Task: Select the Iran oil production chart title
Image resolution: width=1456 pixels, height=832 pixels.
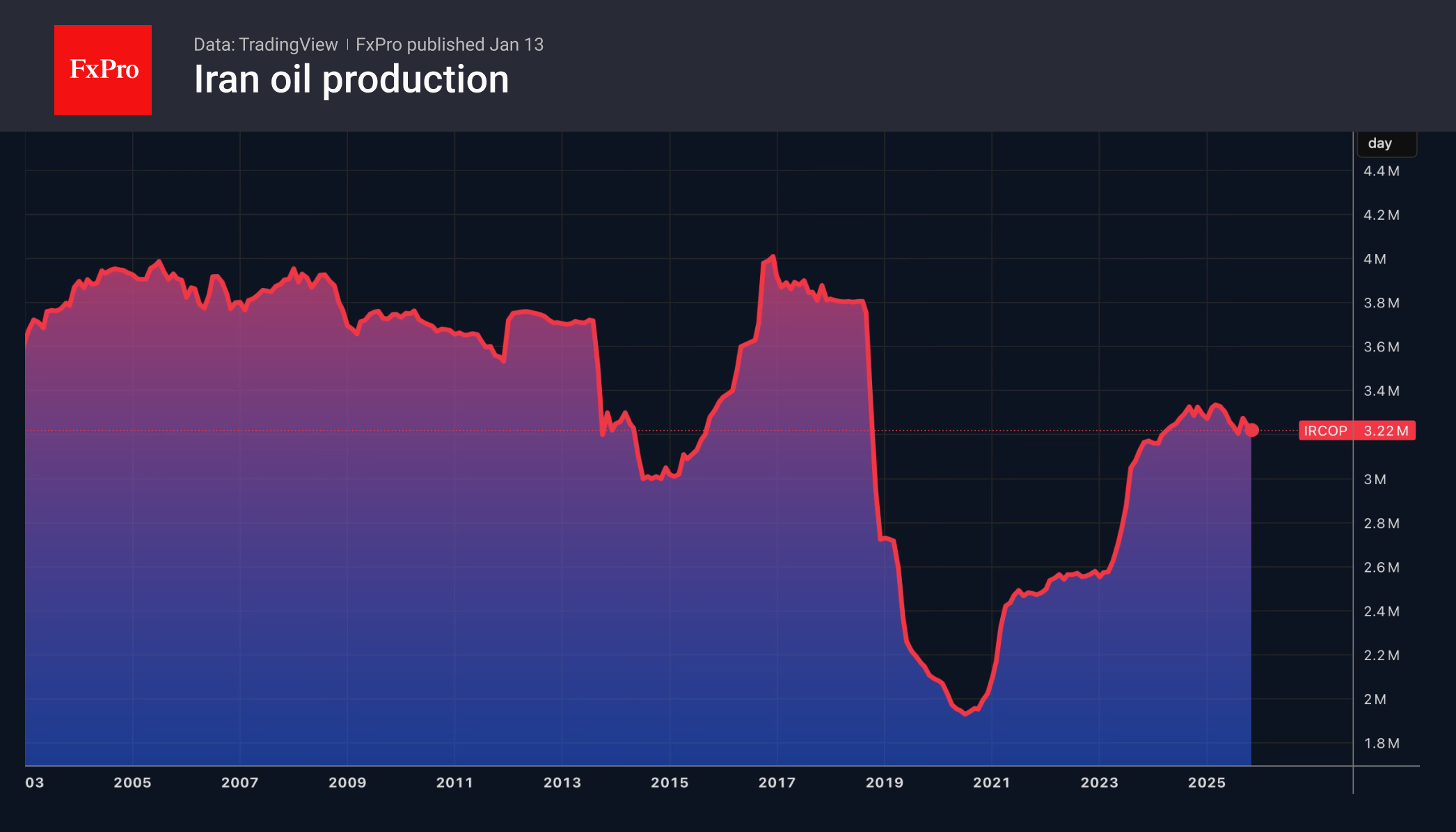Action: pyautogui.click(x=351, y=80)
